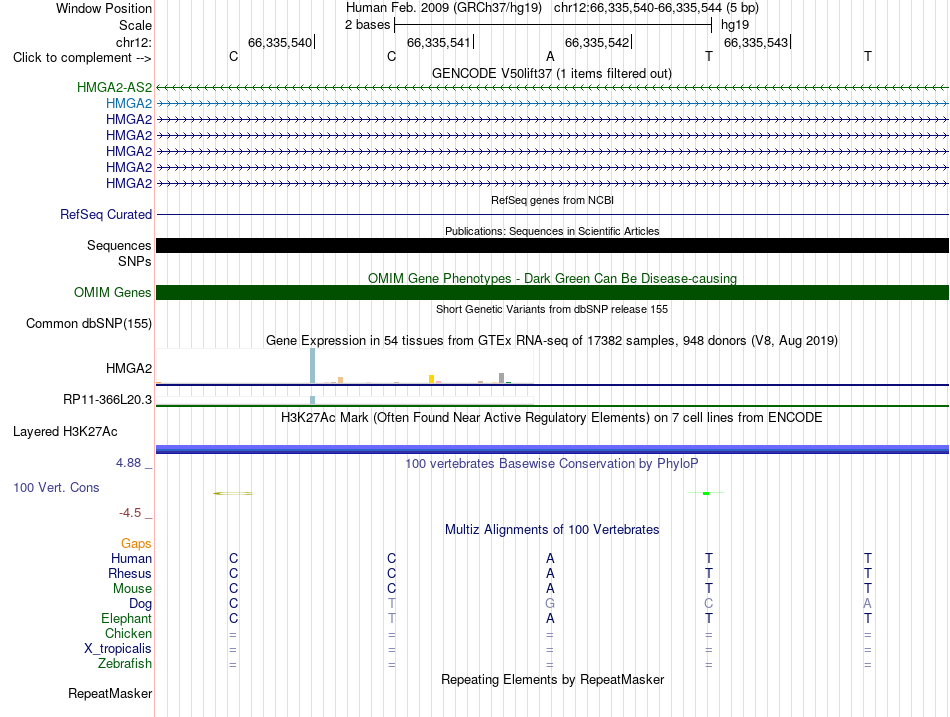The image size is (950, 717).
Task: Select the Human species label
Action: point(131,559)
